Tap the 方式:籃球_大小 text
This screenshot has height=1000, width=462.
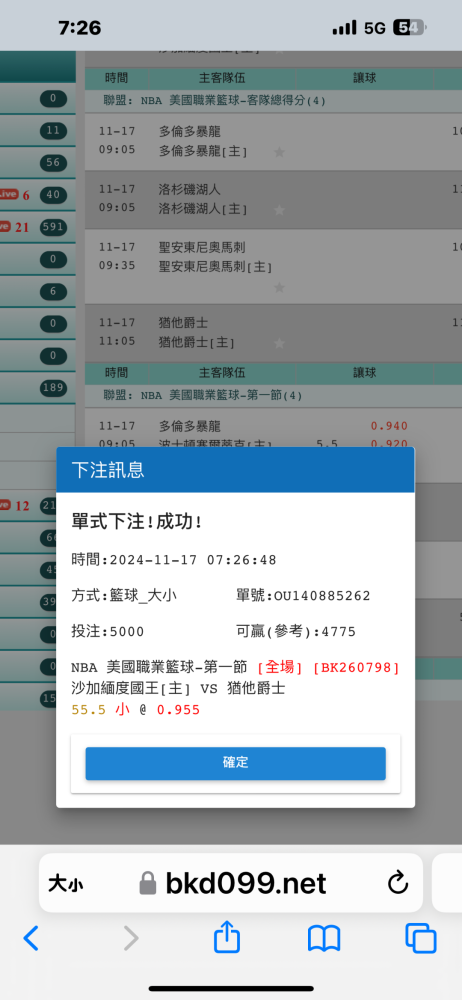124,596
